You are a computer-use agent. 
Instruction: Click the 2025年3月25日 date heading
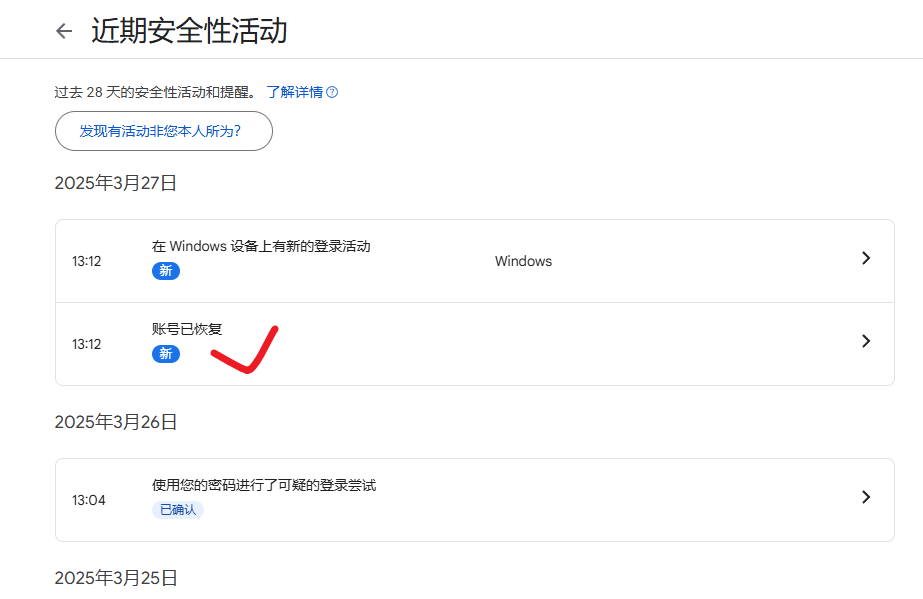(116, 578)
